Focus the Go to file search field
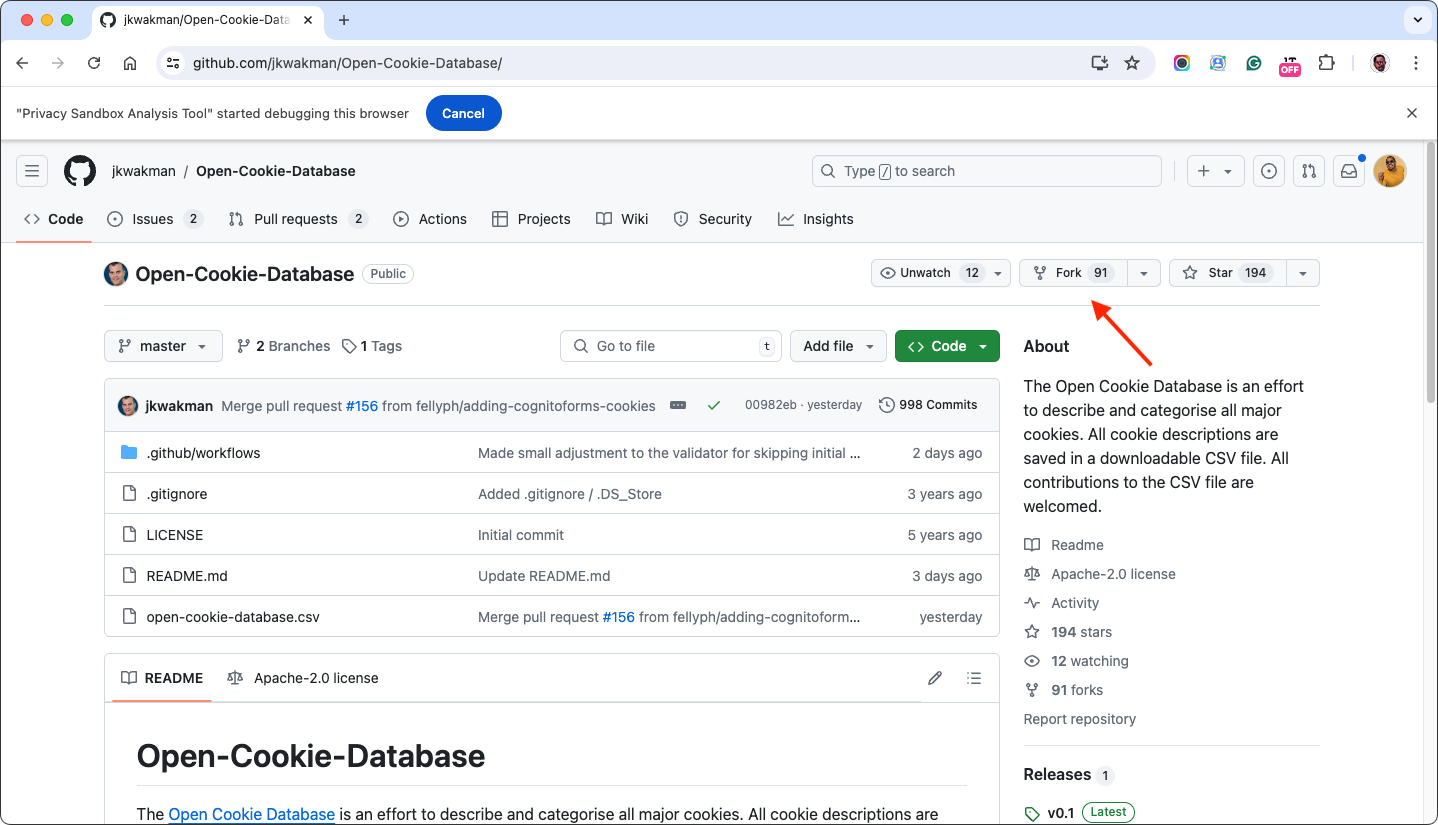1438x825 pixels. [x=671, y=346]
